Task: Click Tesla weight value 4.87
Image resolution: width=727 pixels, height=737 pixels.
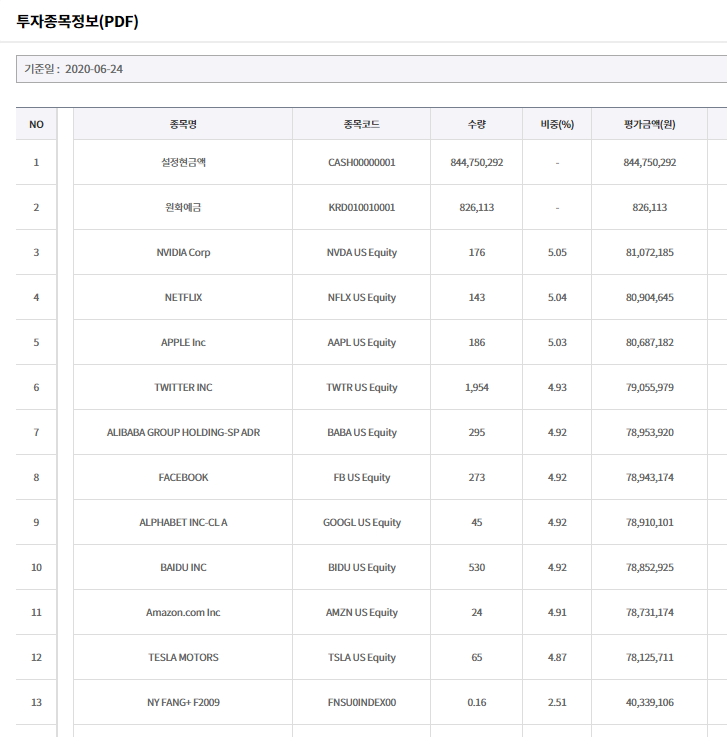Action: tap(557, 658)
